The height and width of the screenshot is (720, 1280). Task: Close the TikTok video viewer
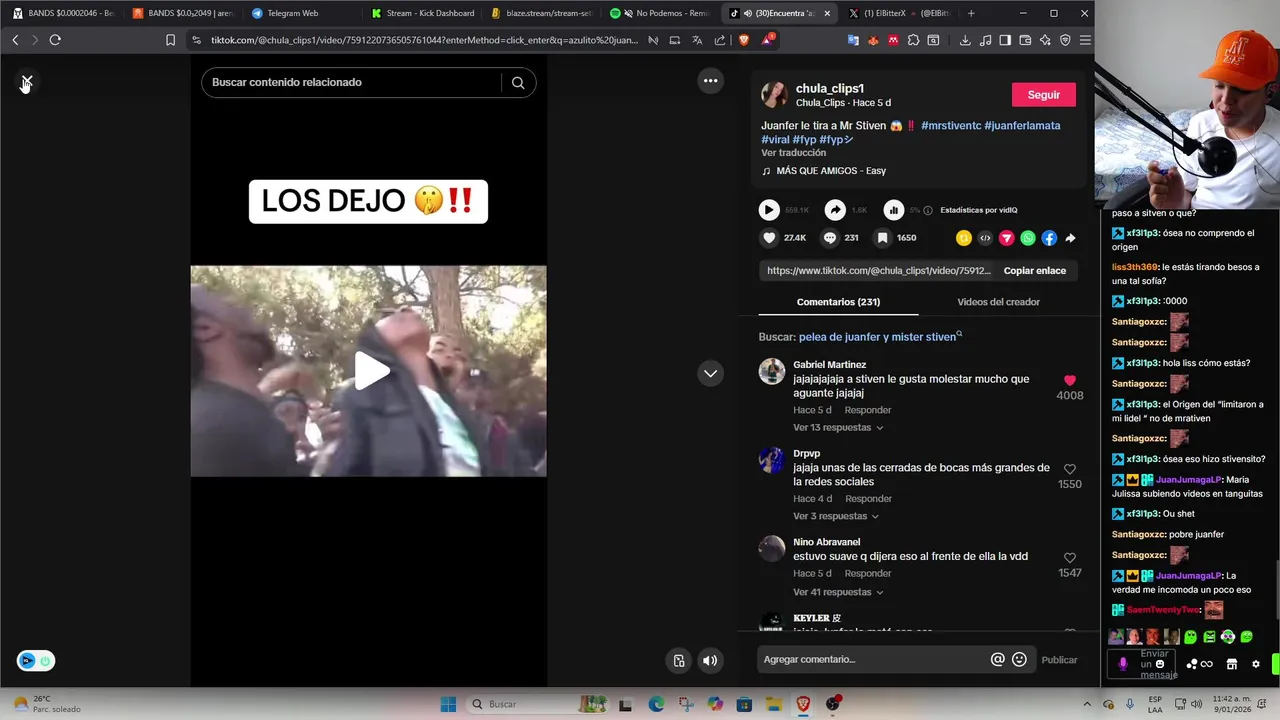coord(27,82)
